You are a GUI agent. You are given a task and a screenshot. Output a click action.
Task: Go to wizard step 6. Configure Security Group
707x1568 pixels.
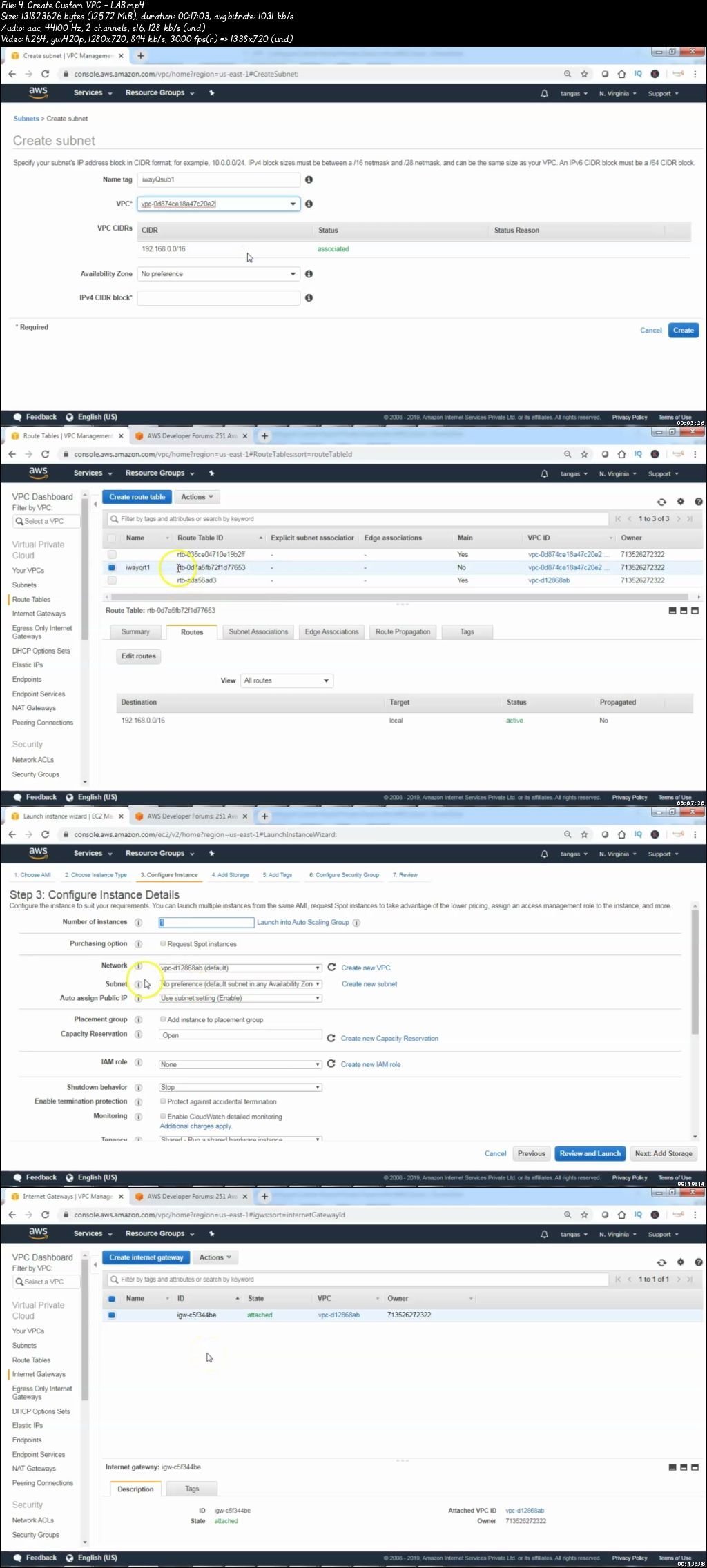click(x=344, y=875)
